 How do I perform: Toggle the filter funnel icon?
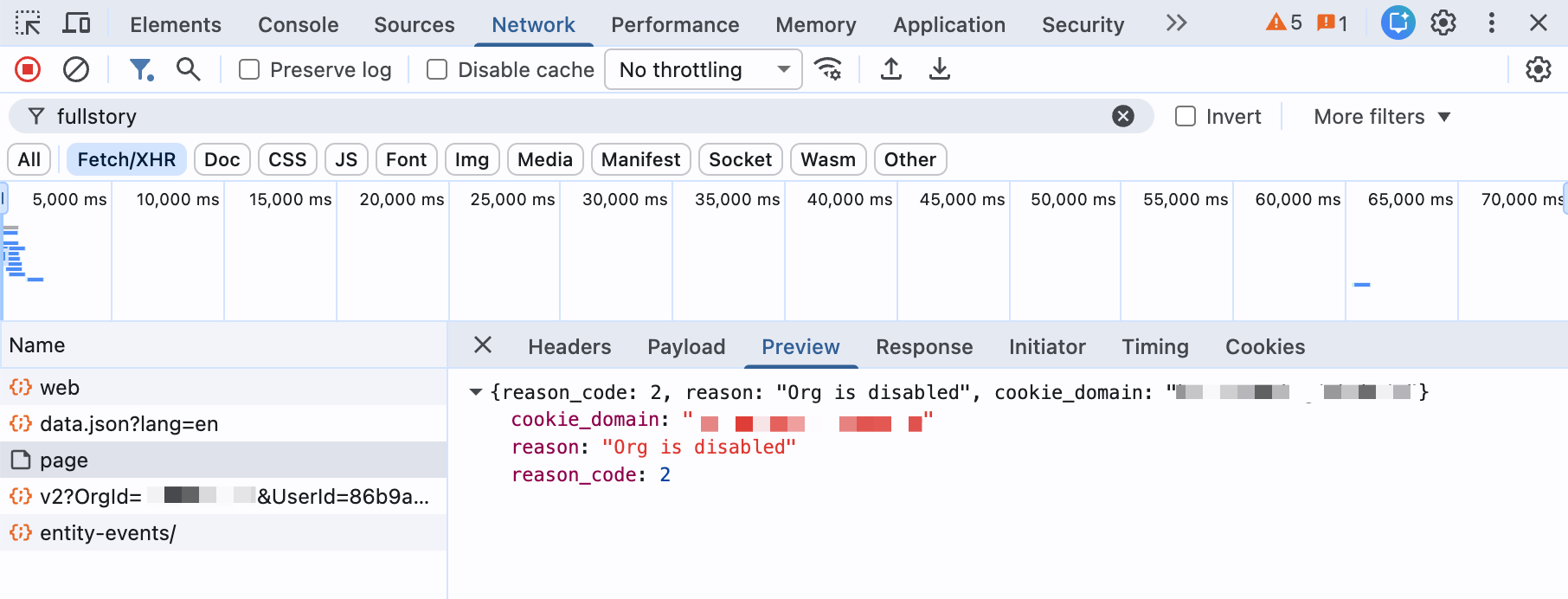[140, 69]
